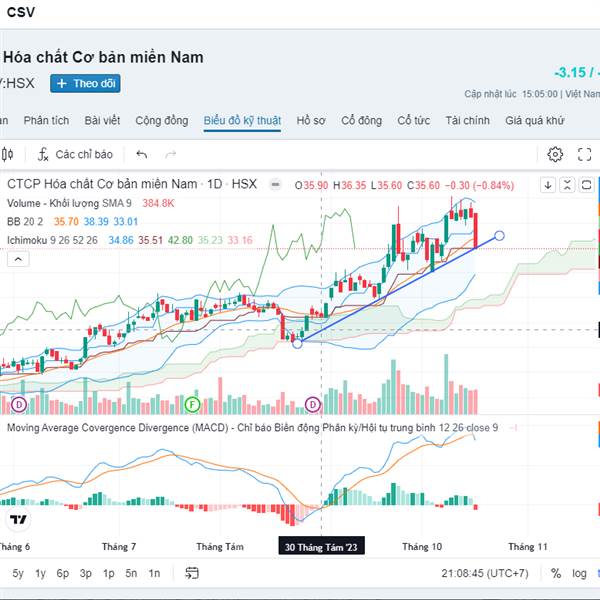This screenshot has width=600, height=600.
Task: Select the 5y time range
Action: (x=18, y=573)
